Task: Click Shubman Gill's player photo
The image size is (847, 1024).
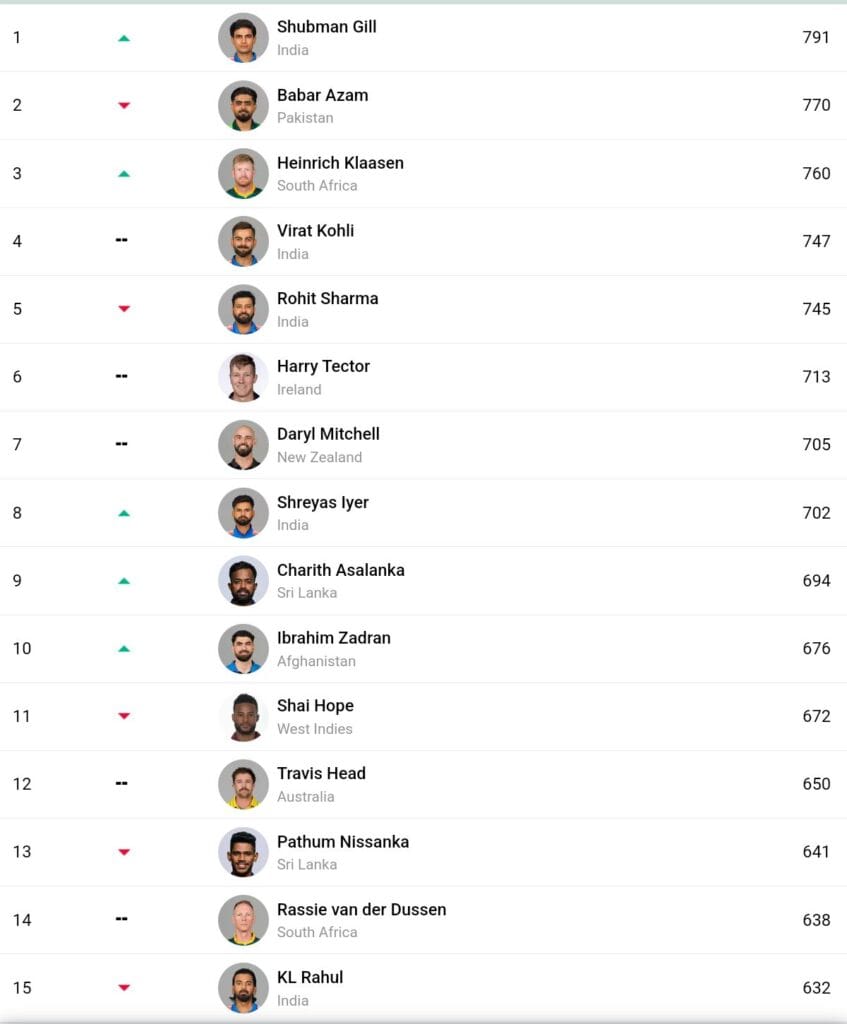Action: pos(243,38)
